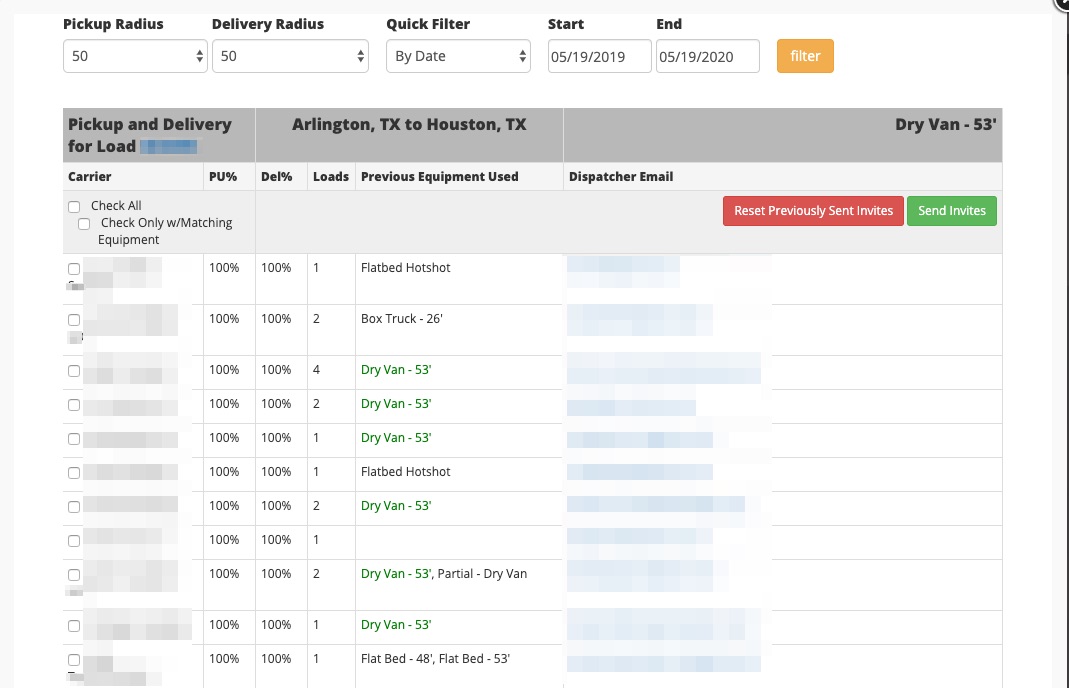Check the Flat Bed - 48' carrier row
This screenshot has width=1069, height=688.
(x=74, y=660)
